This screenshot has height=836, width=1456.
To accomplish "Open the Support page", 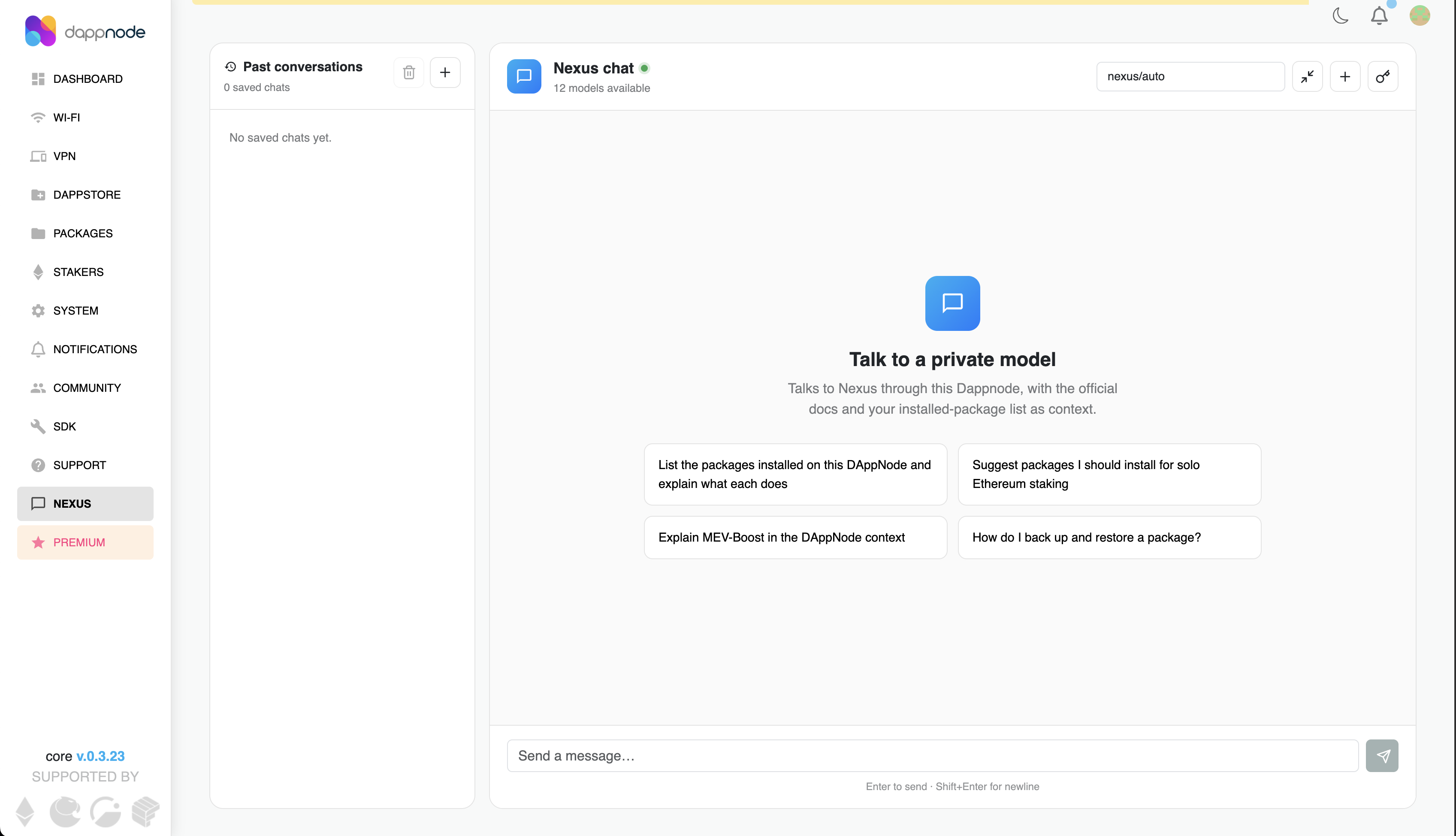I will pos(85,465).
